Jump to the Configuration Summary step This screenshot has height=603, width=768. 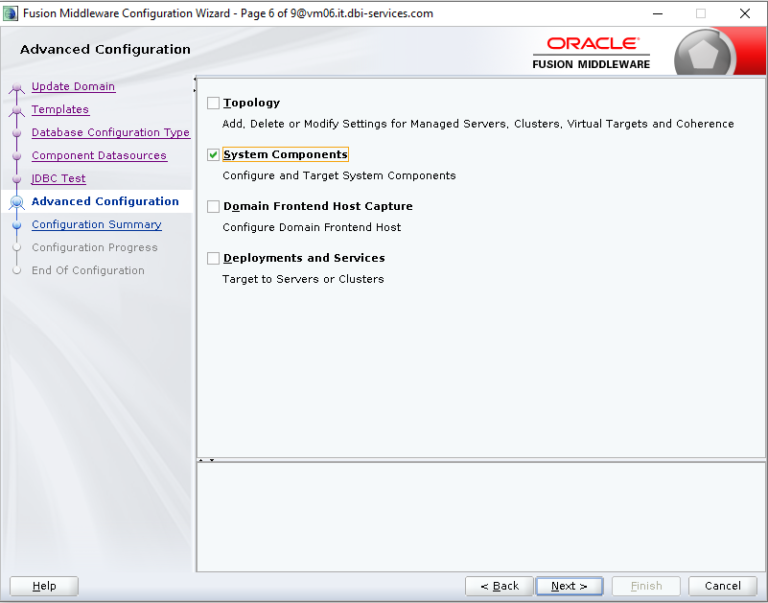96,225
